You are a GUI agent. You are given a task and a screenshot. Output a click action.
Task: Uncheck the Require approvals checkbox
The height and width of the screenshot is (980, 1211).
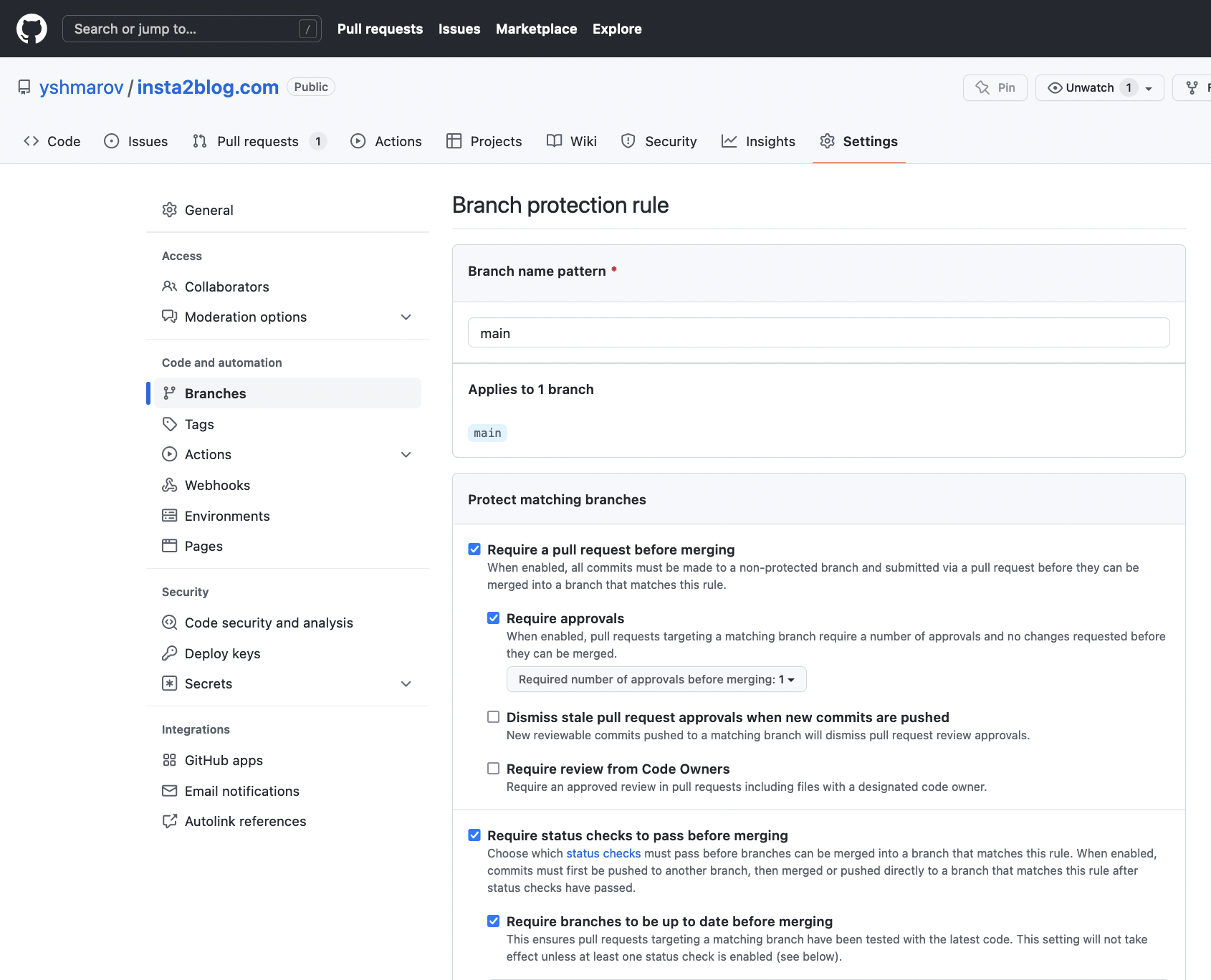[x=494, y=618]
